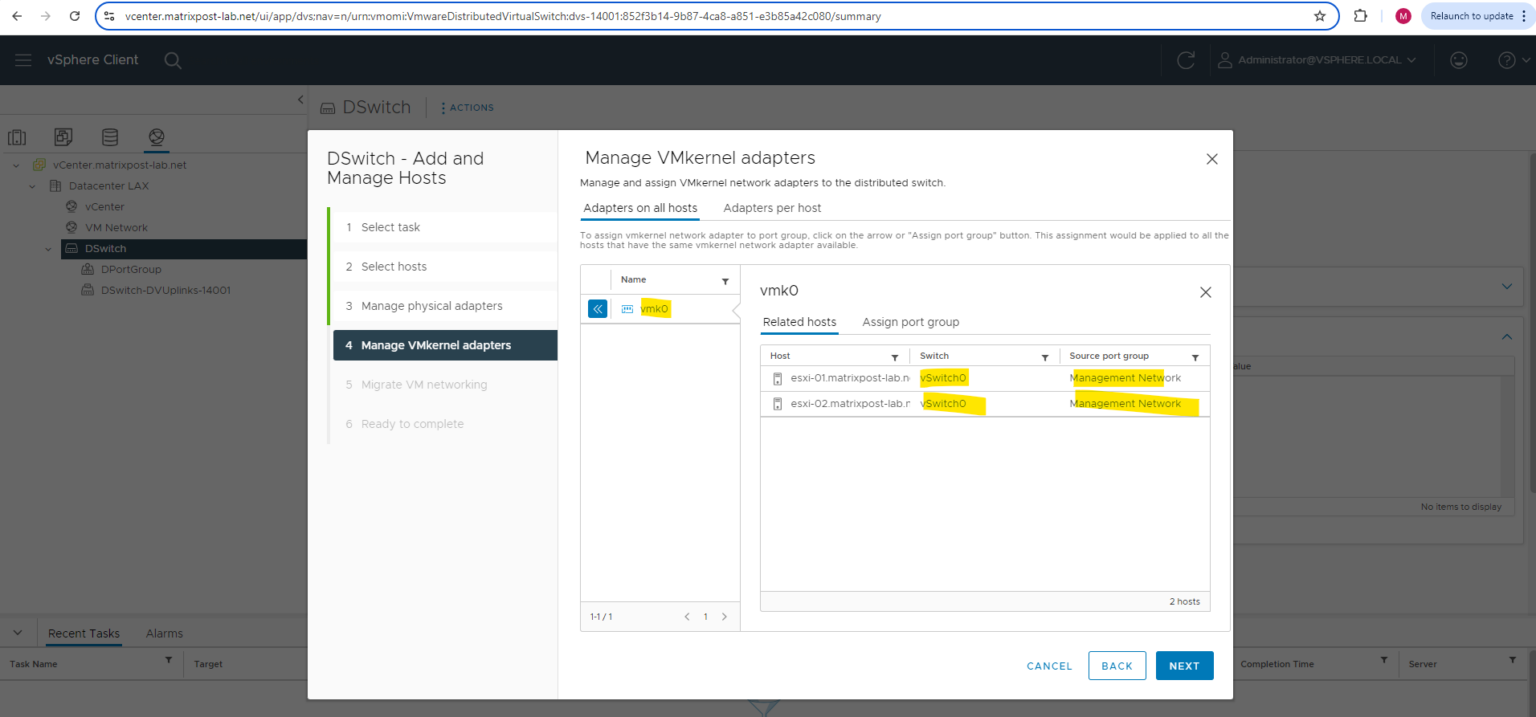This screenshot has width=1536, height=717.
Task: Select the Hosts and Clusters inventory icon
Action: click(17, 137)
